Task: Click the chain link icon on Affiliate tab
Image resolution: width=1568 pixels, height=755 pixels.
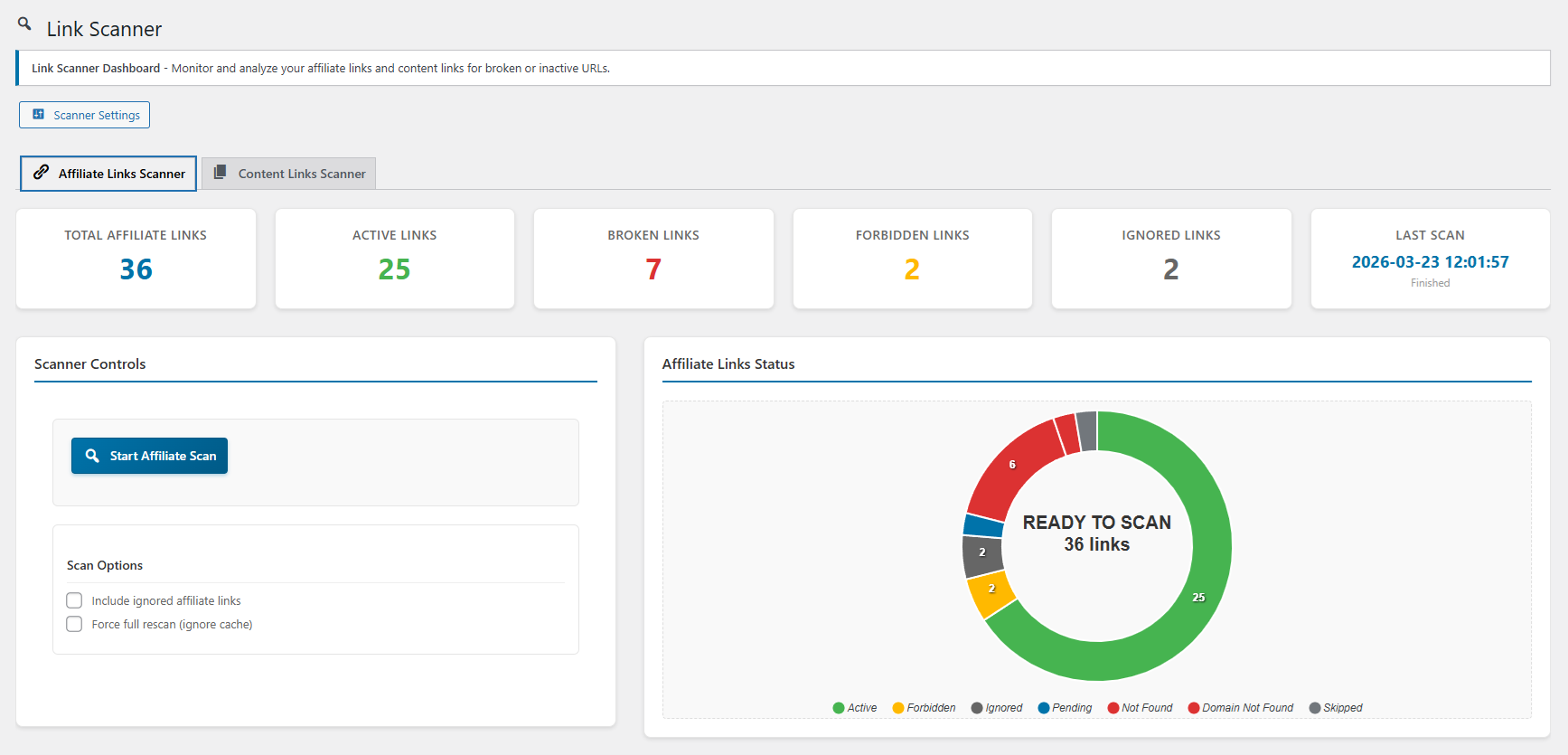Action: pyautogui.click(x=42, y=173)
